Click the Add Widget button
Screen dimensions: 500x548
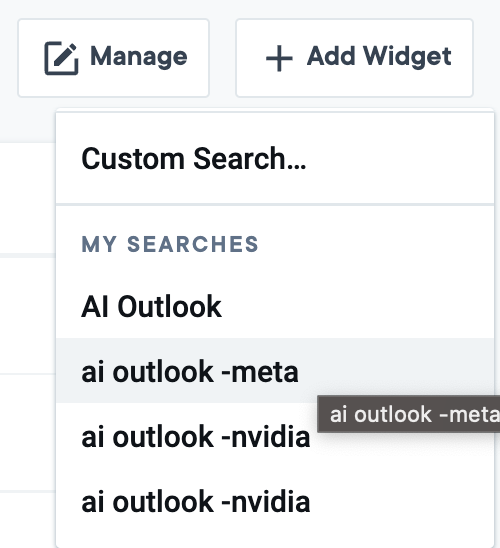(354, 58)
